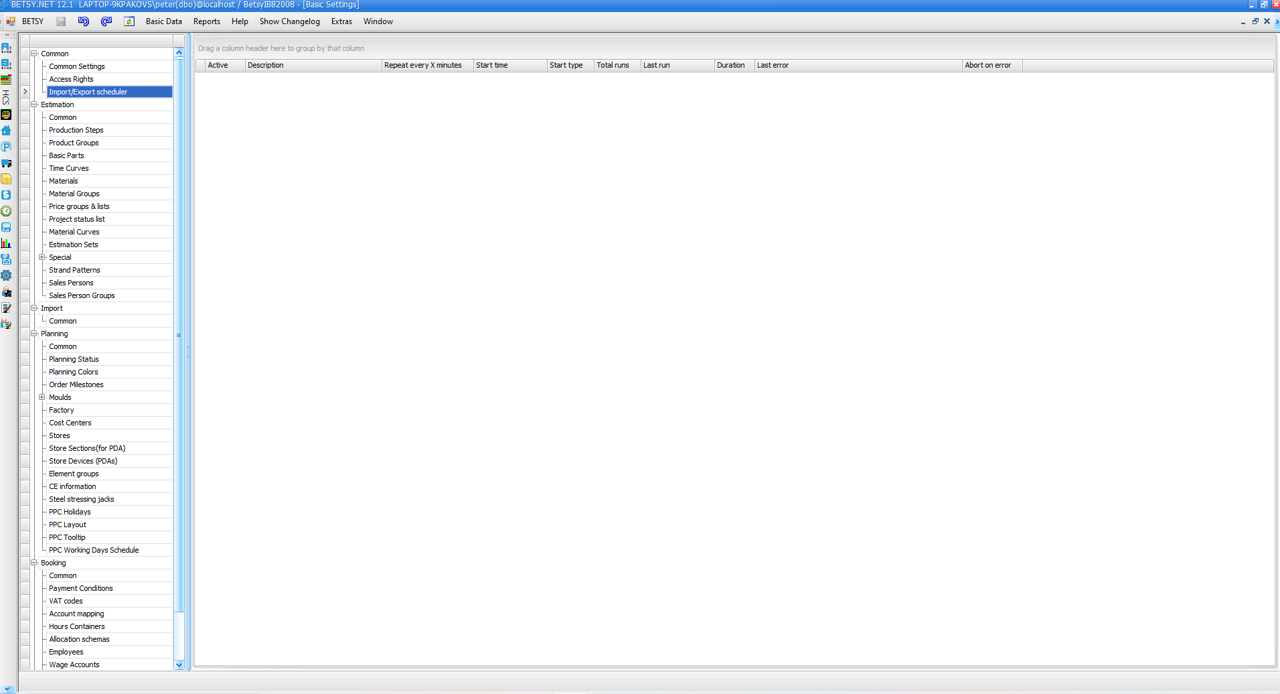Image resolution: width=1280 pixels, height=694 pixels.
Task: Open the Reports menu
Action: click(x=207, y=21)
